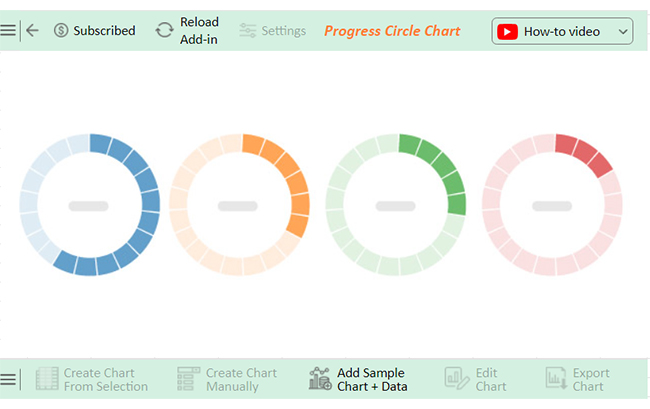Click the back arrow icon

click(32, 31)
